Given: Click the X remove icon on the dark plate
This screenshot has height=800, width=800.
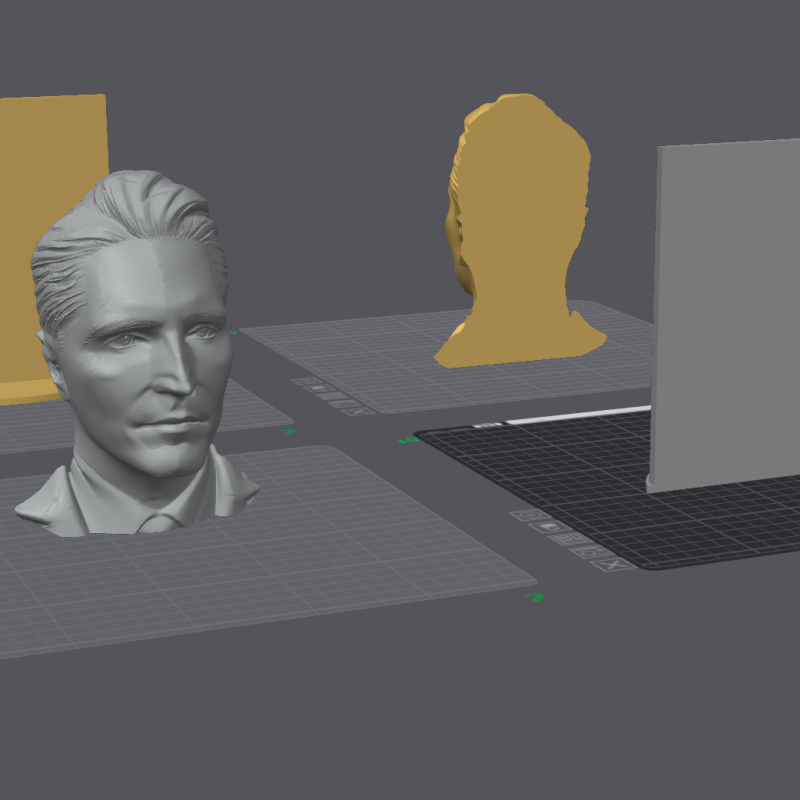Looking at the screenshot, I should click(614, 565).
